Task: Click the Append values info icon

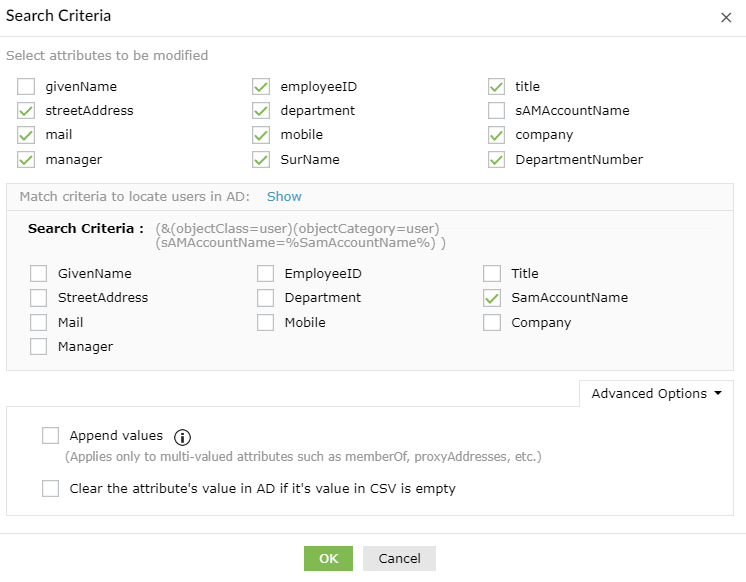Action: coord(182,437)
